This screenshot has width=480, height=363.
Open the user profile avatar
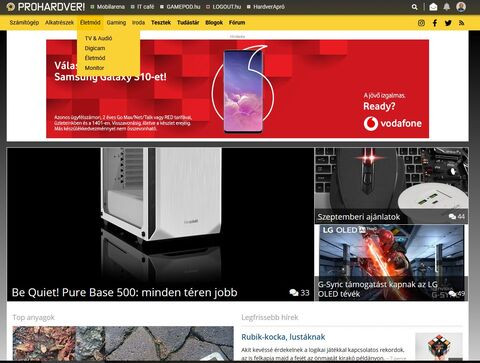(461, 7)
